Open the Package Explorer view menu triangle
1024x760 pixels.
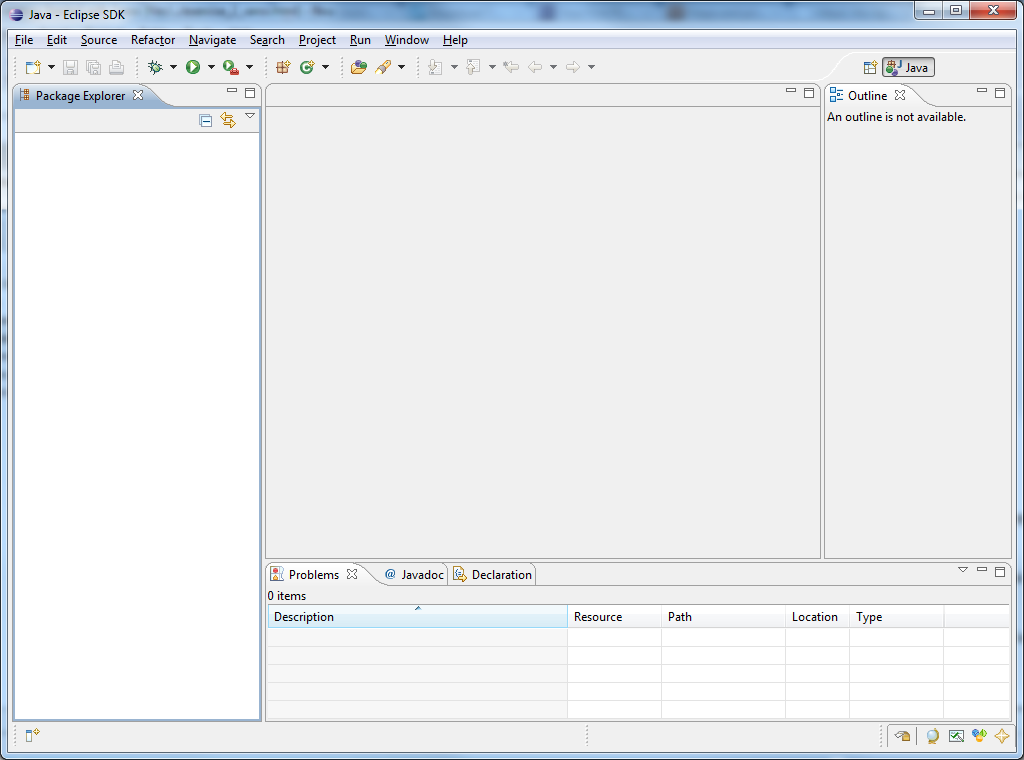click(250, 116)
